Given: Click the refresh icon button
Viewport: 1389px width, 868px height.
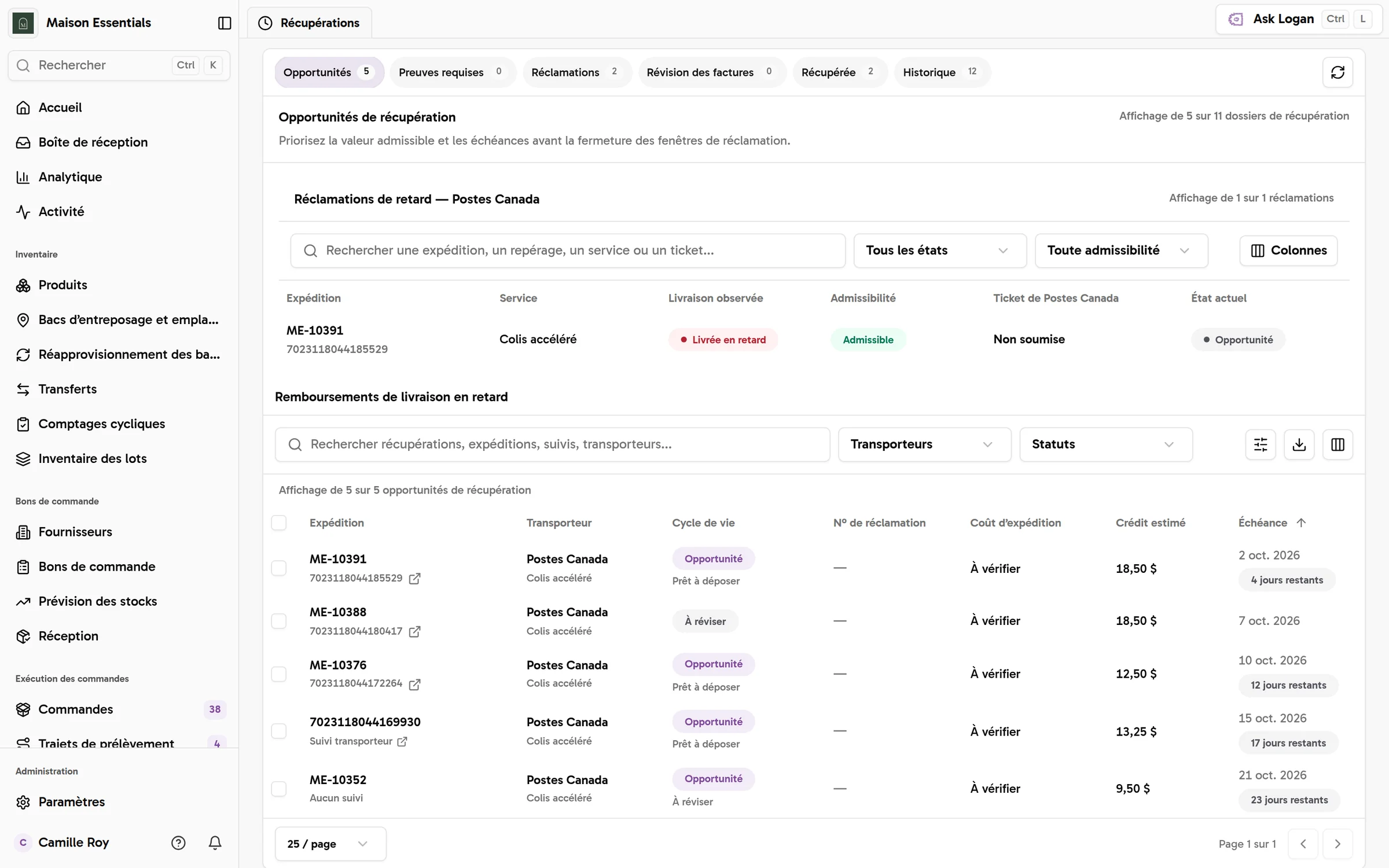Looking at the screenshot, I should [1337, 72].
